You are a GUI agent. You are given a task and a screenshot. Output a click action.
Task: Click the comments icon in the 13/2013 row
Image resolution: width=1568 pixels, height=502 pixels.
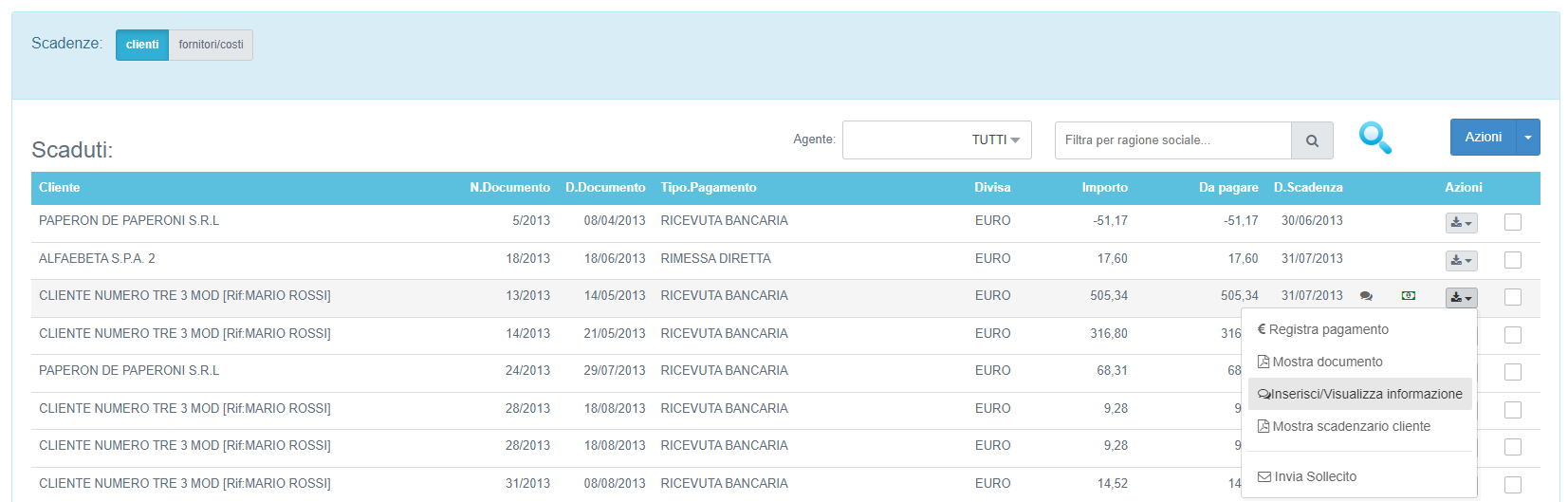pos(1366,296)
